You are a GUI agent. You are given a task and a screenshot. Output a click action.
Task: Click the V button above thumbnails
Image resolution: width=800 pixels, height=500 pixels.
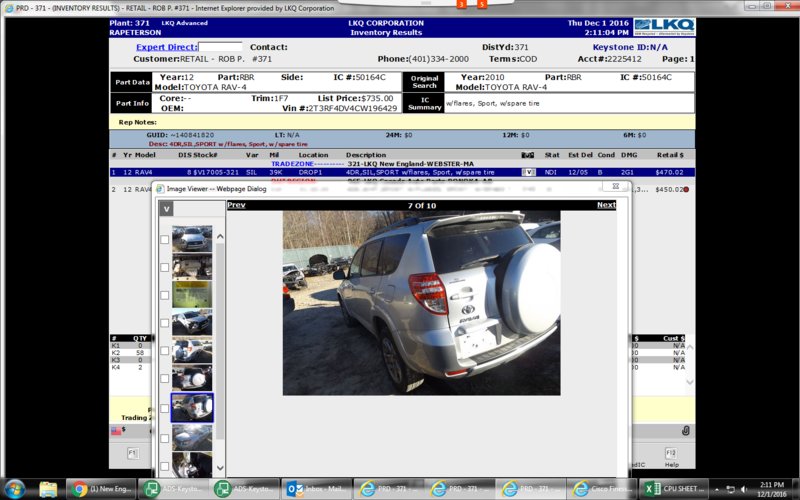pos(166,209)
